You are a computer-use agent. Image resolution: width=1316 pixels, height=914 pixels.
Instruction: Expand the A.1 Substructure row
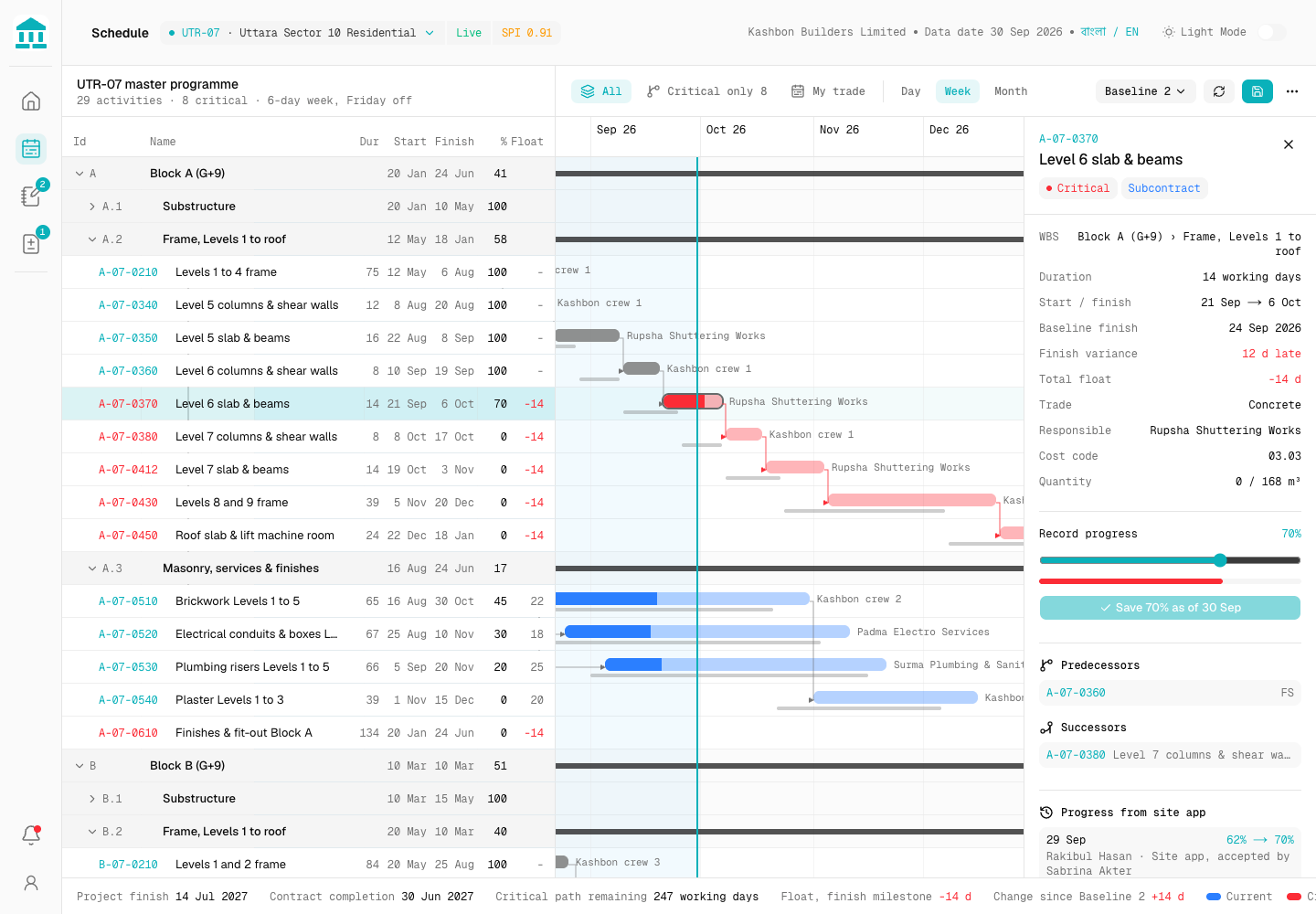pos(92,207)
